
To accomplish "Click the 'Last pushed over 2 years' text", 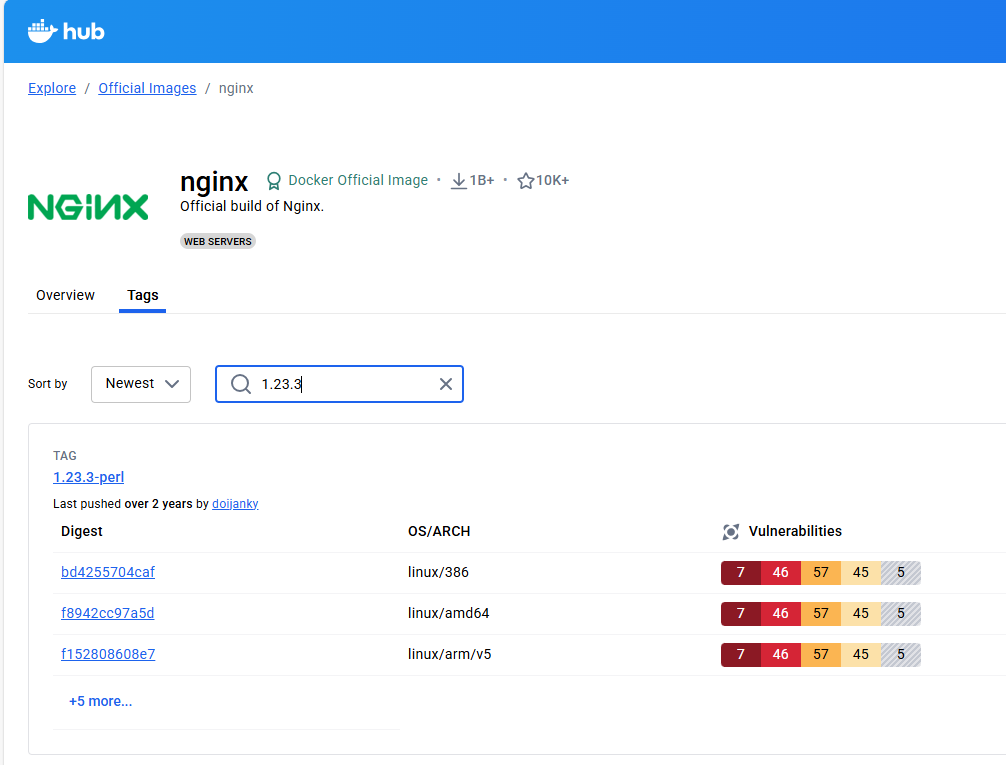I will (x=123, y=504).
